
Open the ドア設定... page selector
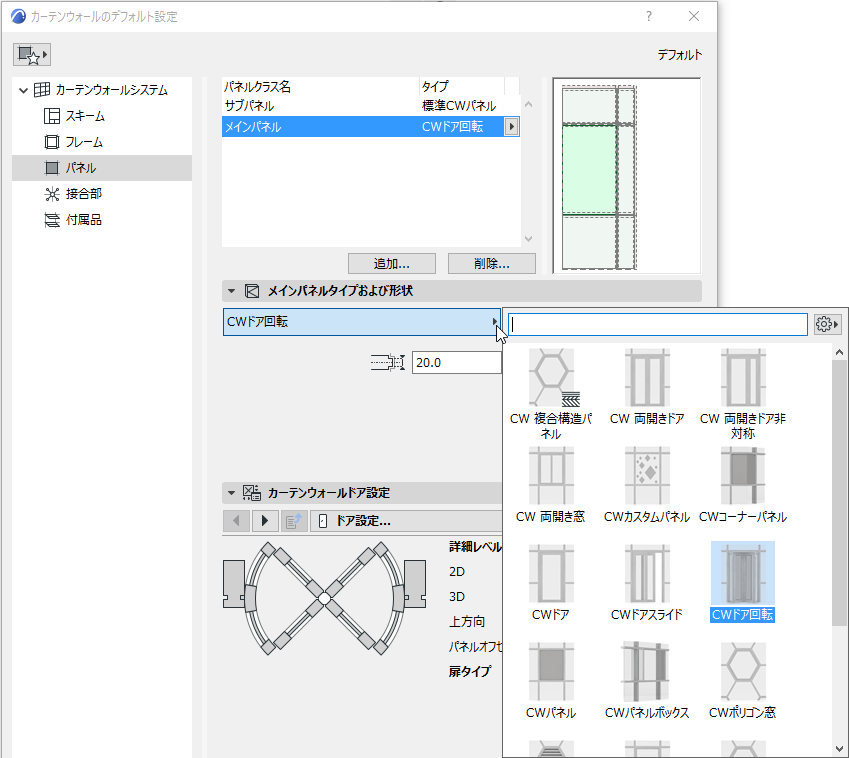click(x=406, y=521)
